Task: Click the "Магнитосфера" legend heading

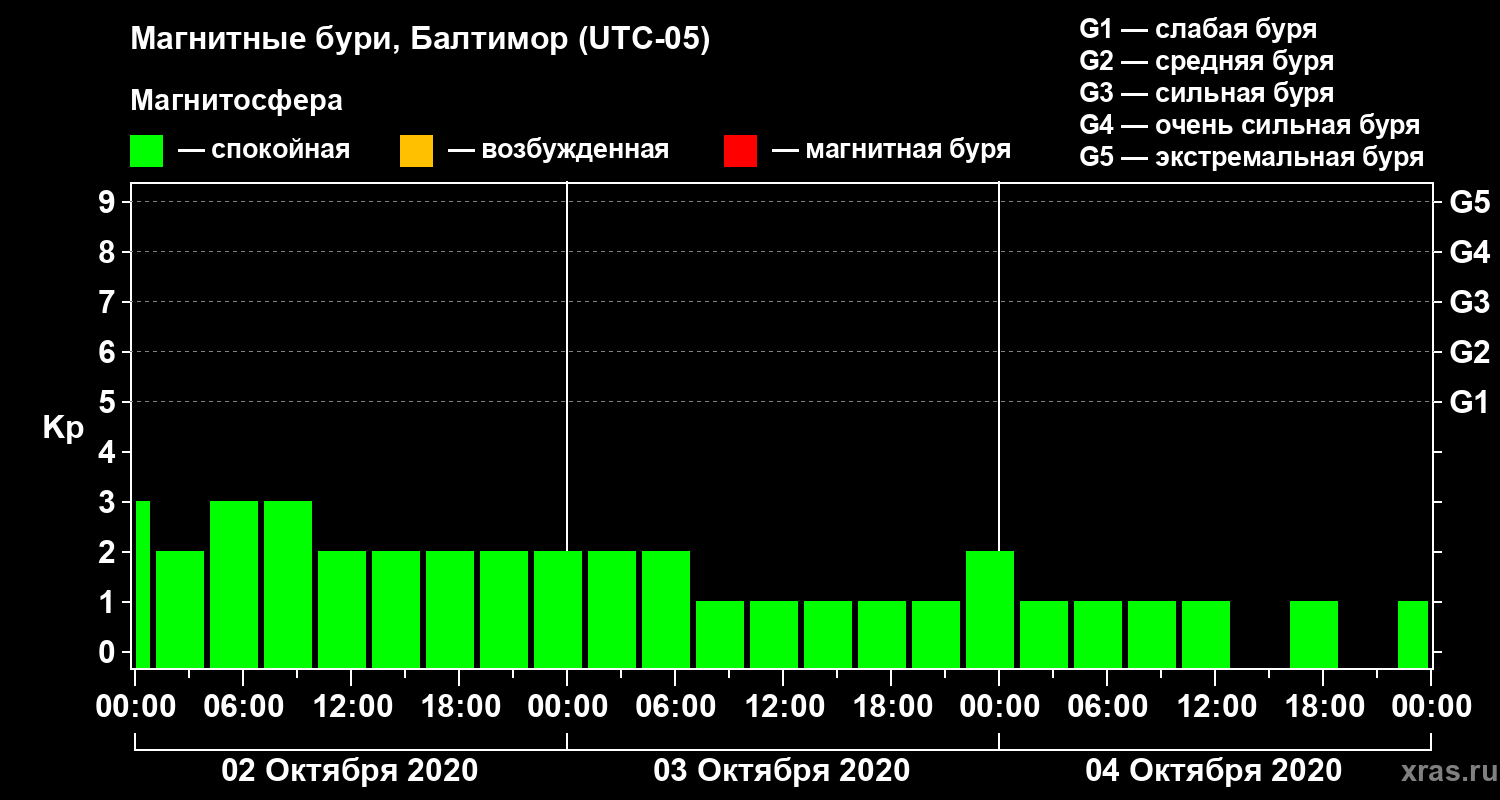Action: coord(237,101)
